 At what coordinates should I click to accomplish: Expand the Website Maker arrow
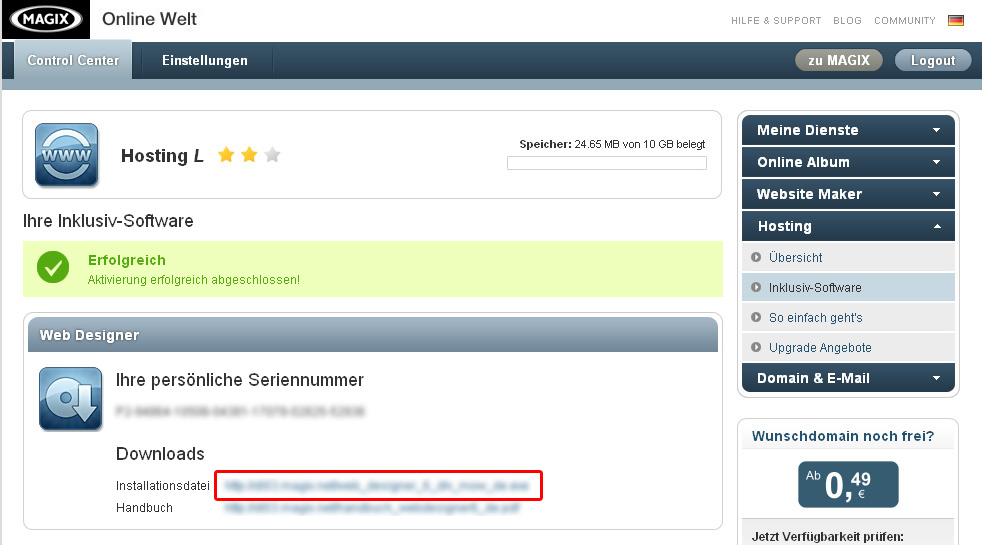pyautogui.click(x=936, y=194)
